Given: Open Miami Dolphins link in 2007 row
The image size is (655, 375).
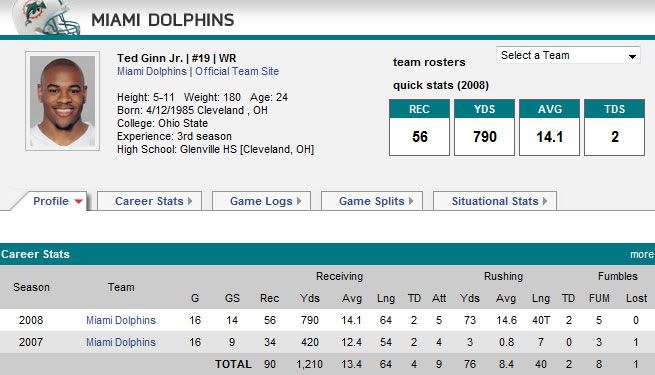Looking at the screenshot, I should (x=121, y=342).
